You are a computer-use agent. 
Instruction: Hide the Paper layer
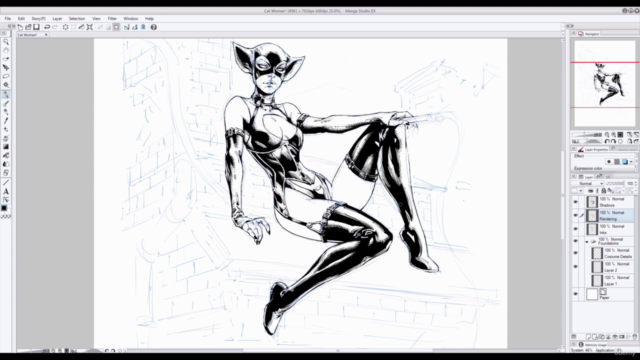coord(576,294)
